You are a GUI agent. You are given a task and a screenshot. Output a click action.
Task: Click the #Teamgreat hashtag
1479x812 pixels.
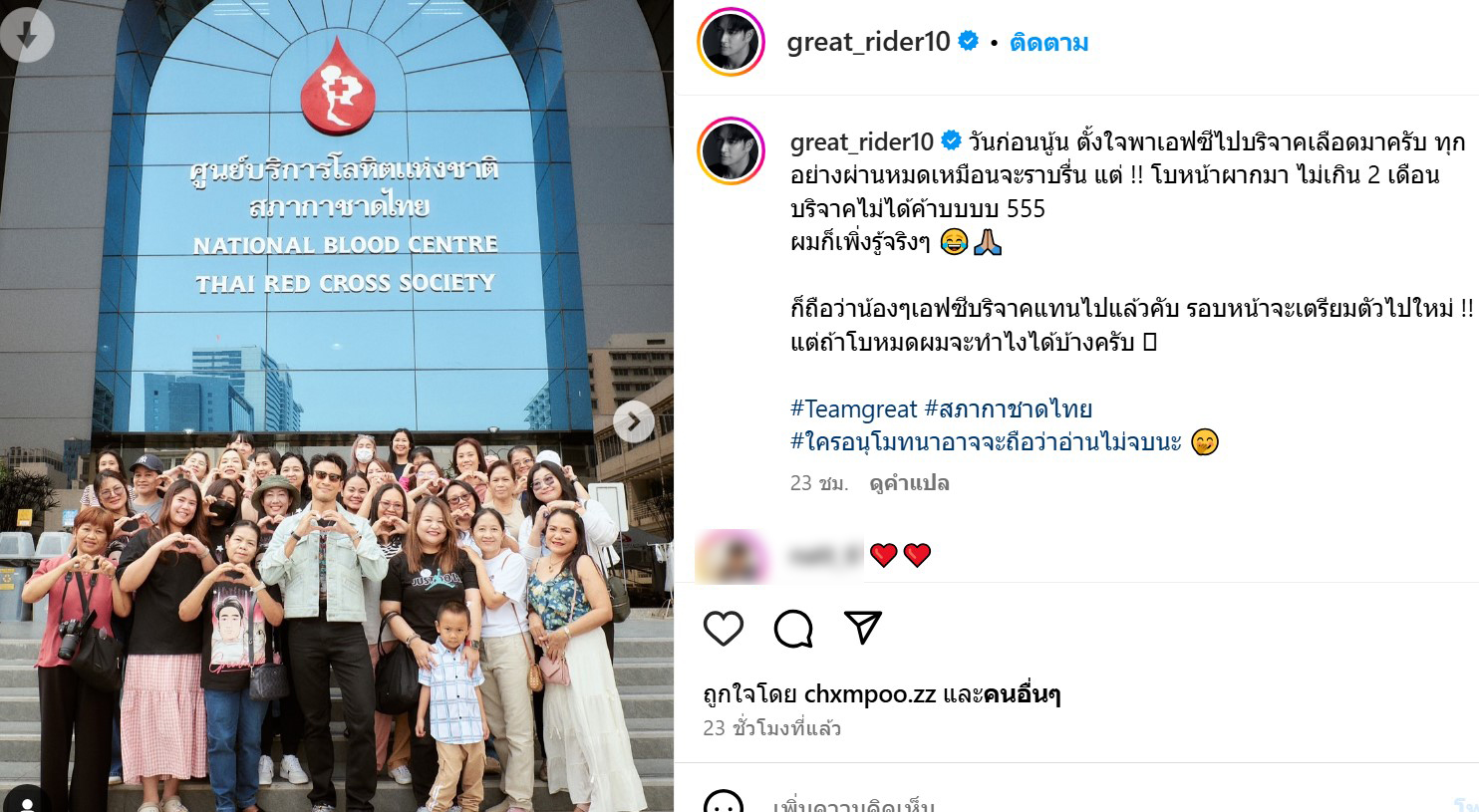coord(853,408)
